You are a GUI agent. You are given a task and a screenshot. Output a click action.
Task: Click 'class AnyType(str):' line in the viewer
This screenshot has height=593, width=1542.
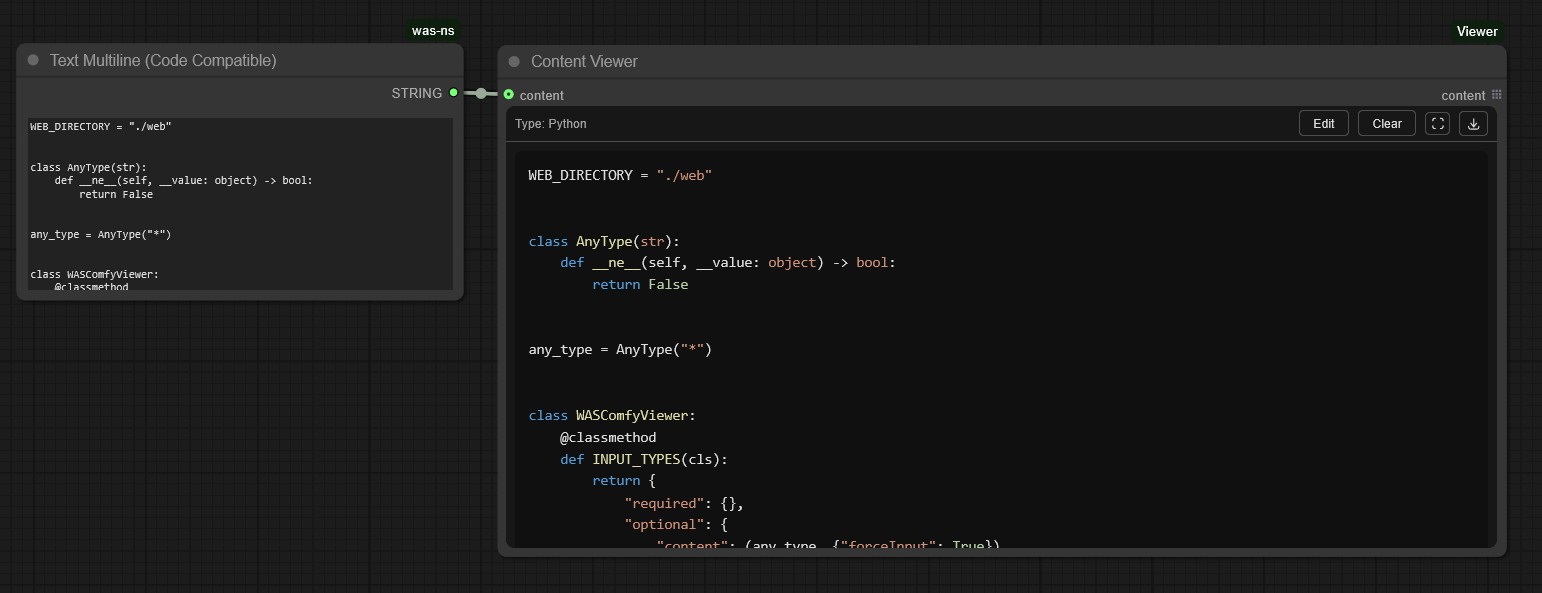pos(604,241)
